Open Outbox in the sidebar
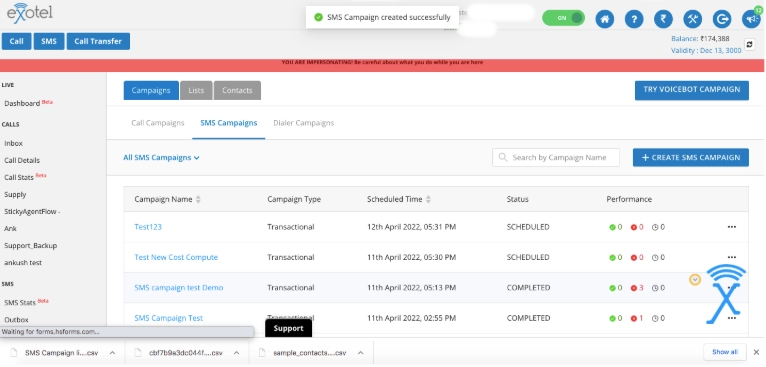 (16, 320)
